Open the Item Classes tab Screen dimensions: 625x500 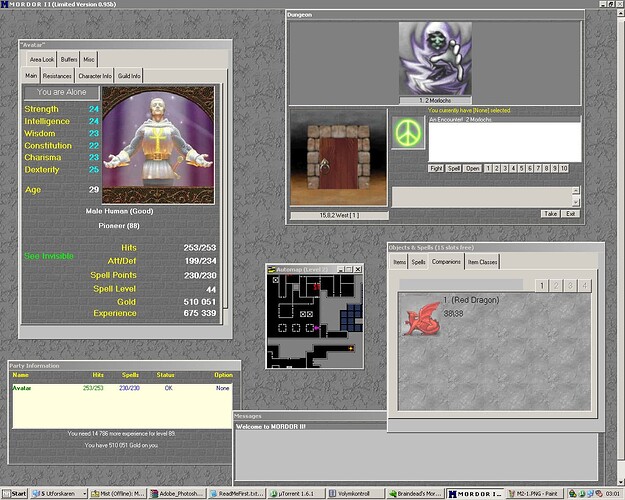(x=482, y=262)
